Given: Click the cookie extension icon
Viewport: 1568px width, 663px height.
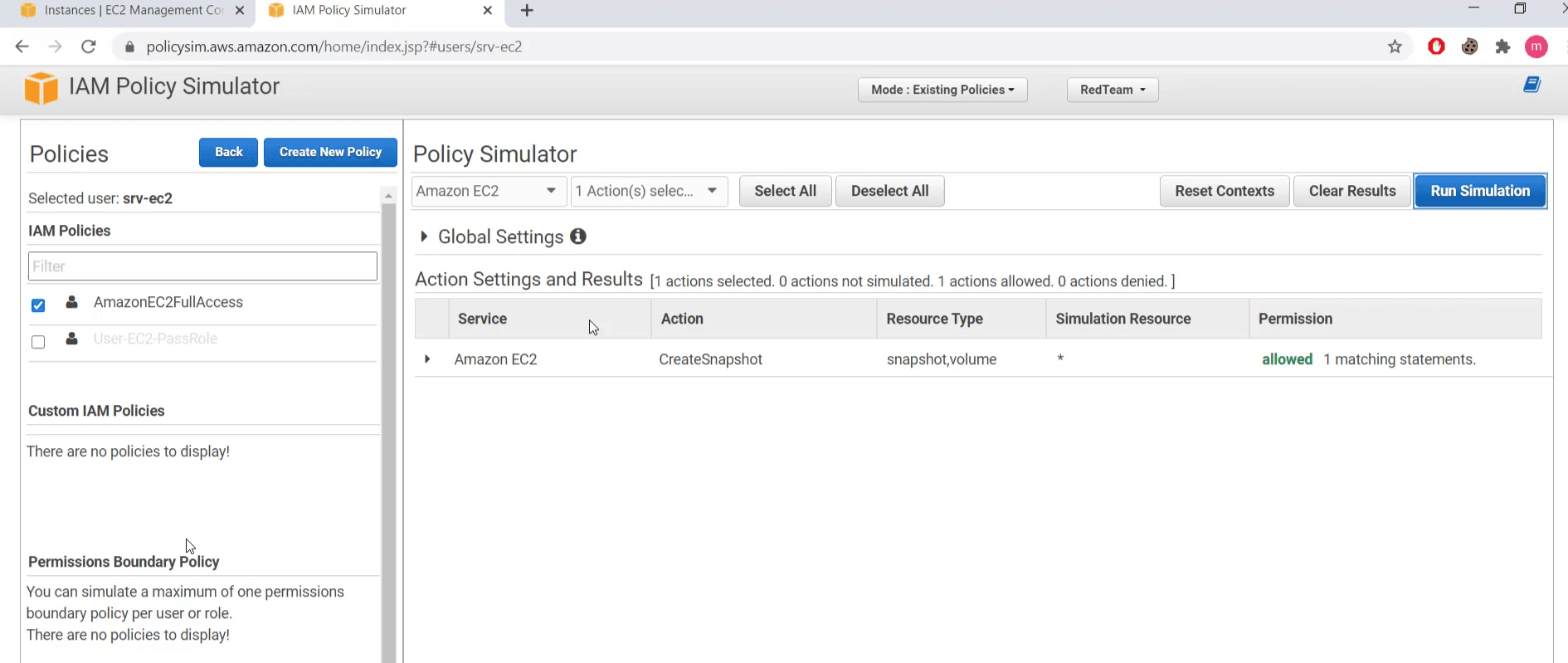Looking at the screenshot, I should point(1469,46).
